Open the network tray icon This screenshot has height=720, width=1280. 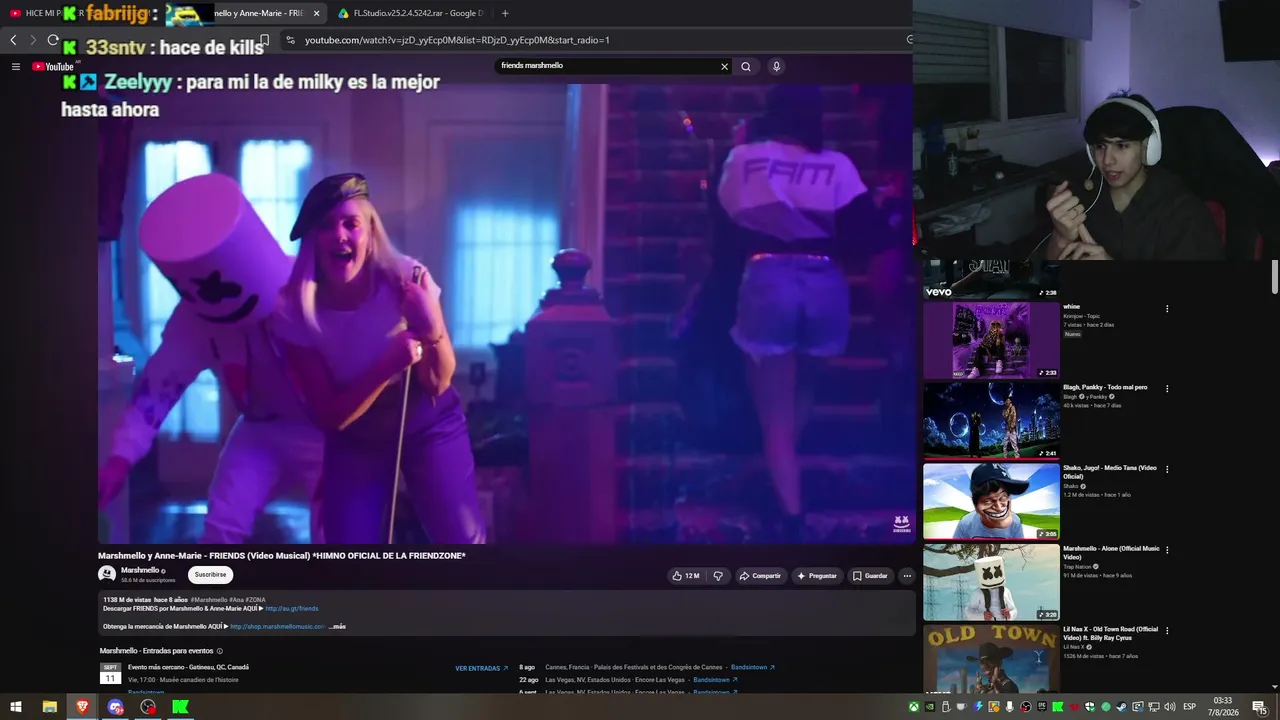click(1153, 707)
